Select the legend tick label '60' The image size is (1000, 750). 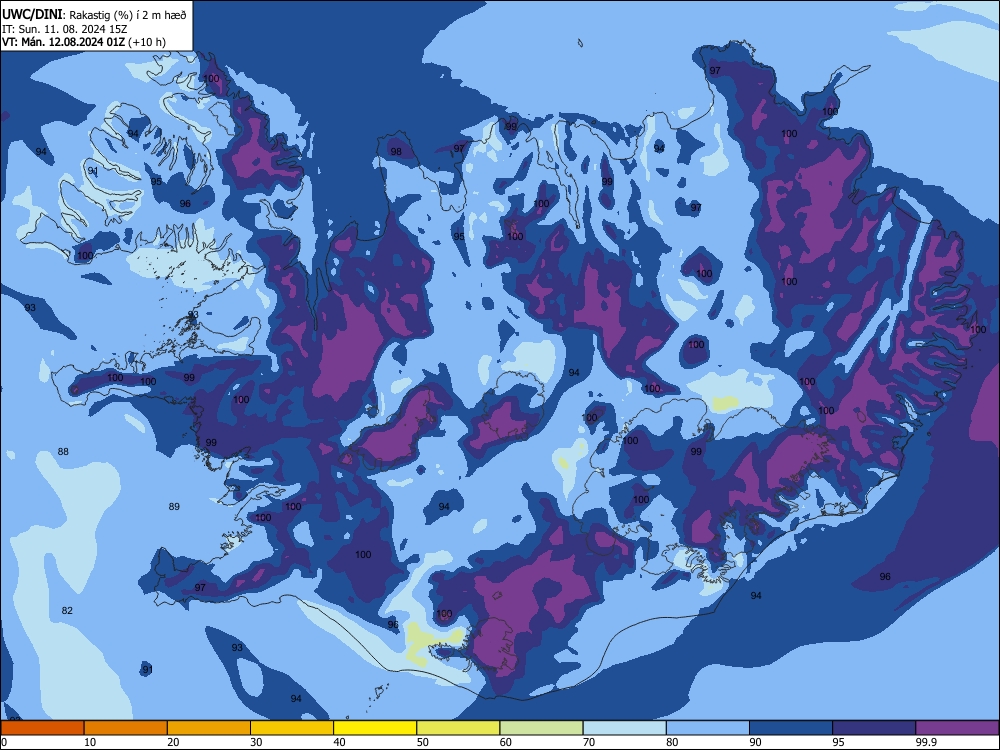tap(506, 742)
